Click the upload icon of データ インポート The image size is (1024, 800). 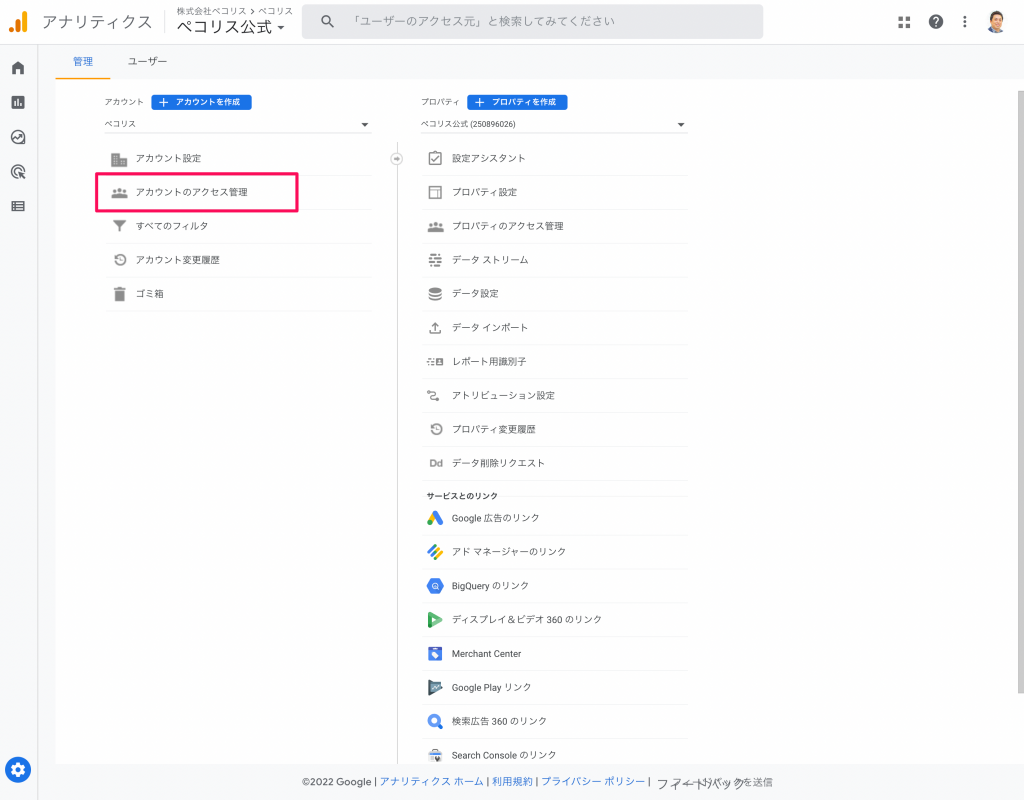[435, 328]
